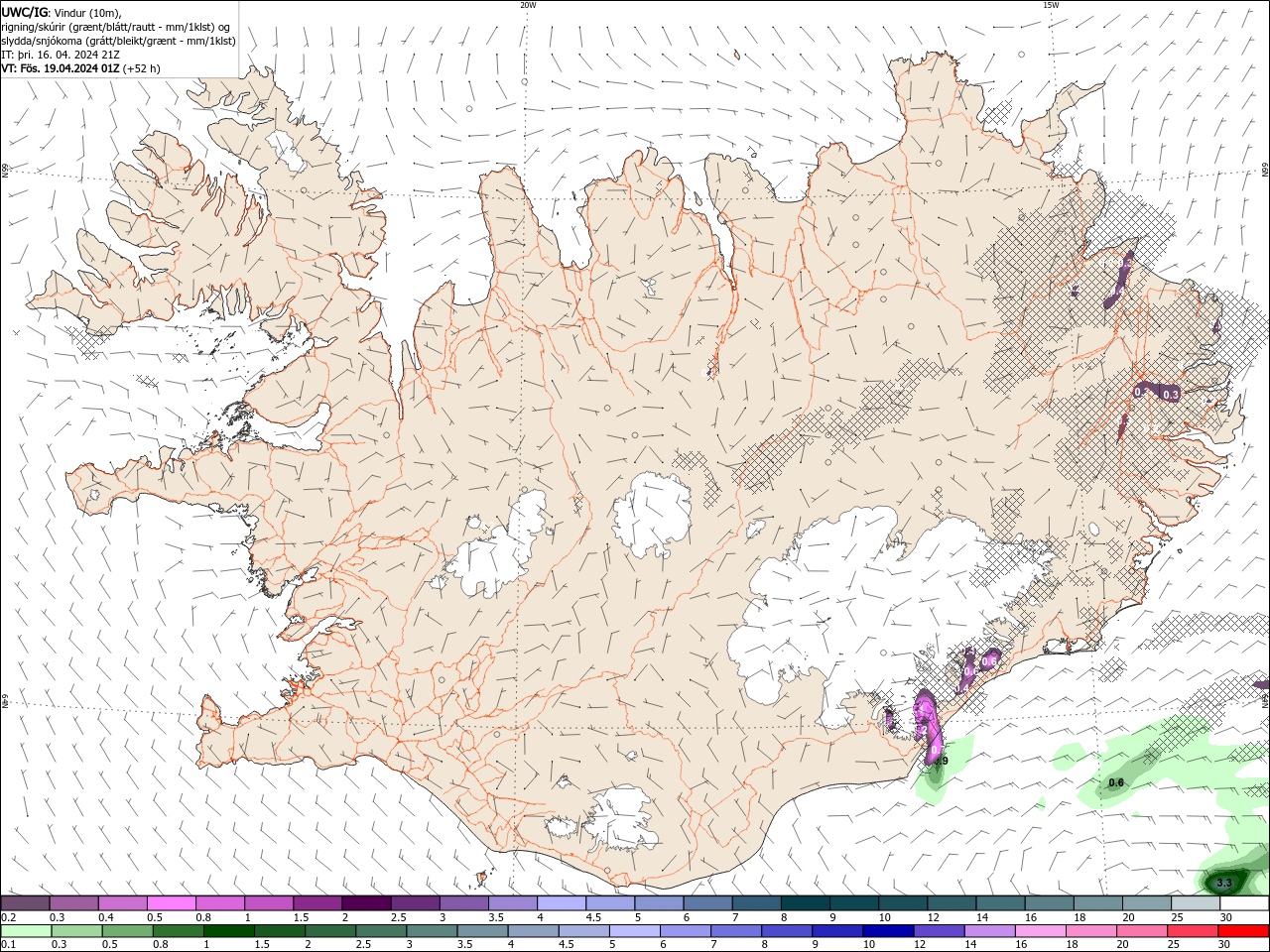
Task: Click the rigning/skúrir legend description line
Action: point(116,27)
